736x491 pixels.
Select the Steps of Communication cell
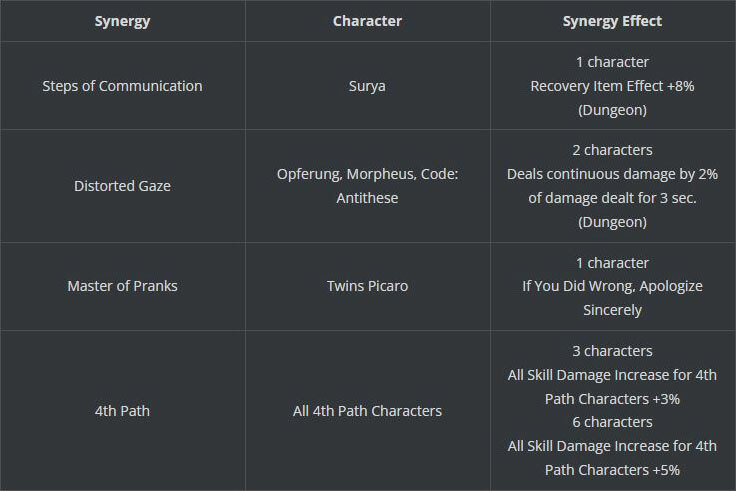tap(123, 86)
